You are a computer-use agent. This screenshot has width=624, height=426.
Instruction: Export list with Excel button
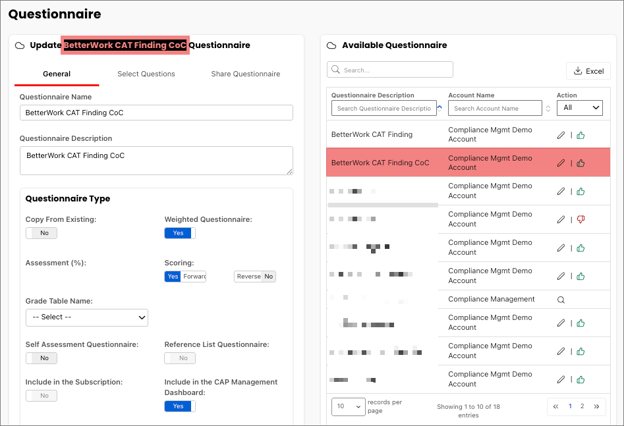[589, 71]
